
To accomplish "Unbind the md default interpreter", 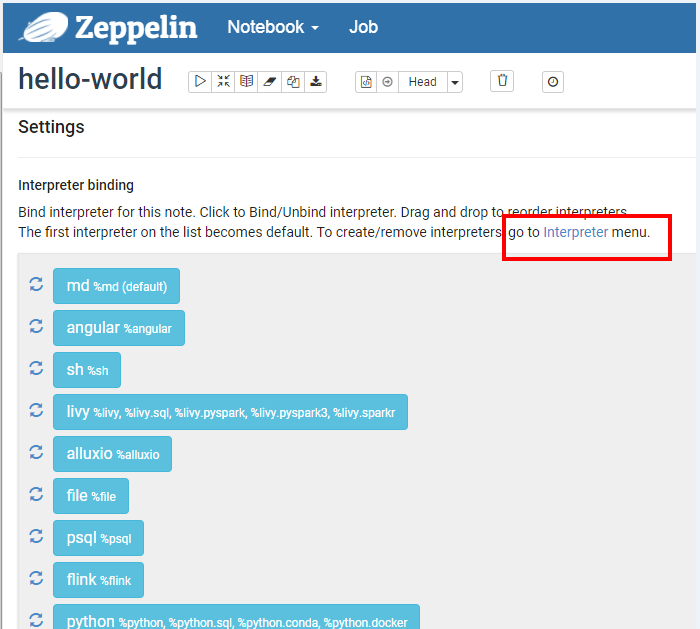I will (116, 286).
